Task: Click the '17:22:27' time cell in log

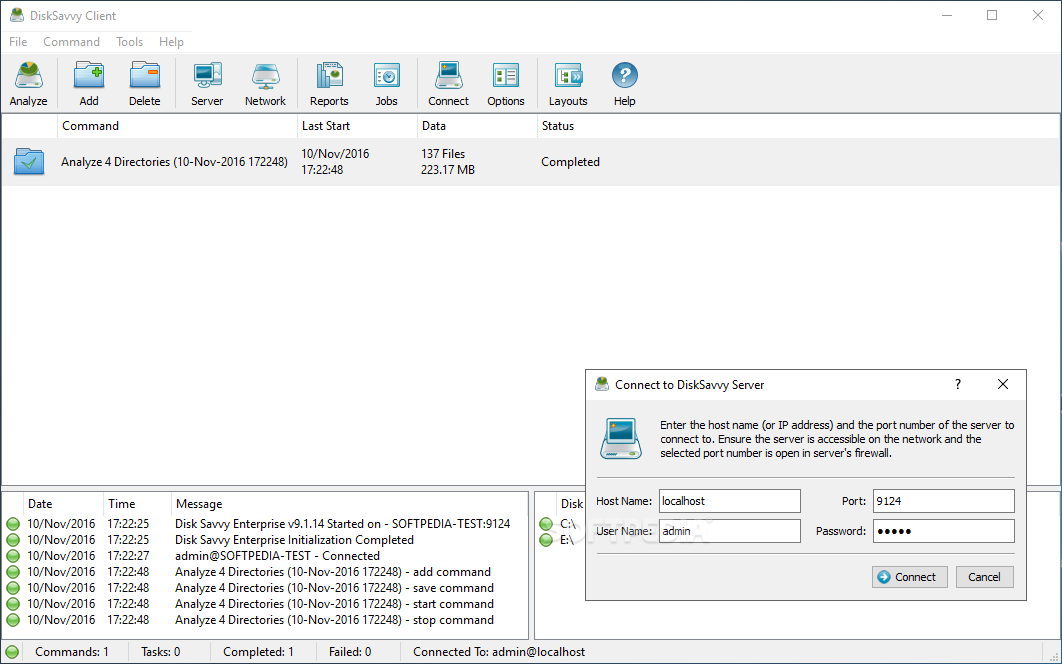Action: (x=128, y=556)
